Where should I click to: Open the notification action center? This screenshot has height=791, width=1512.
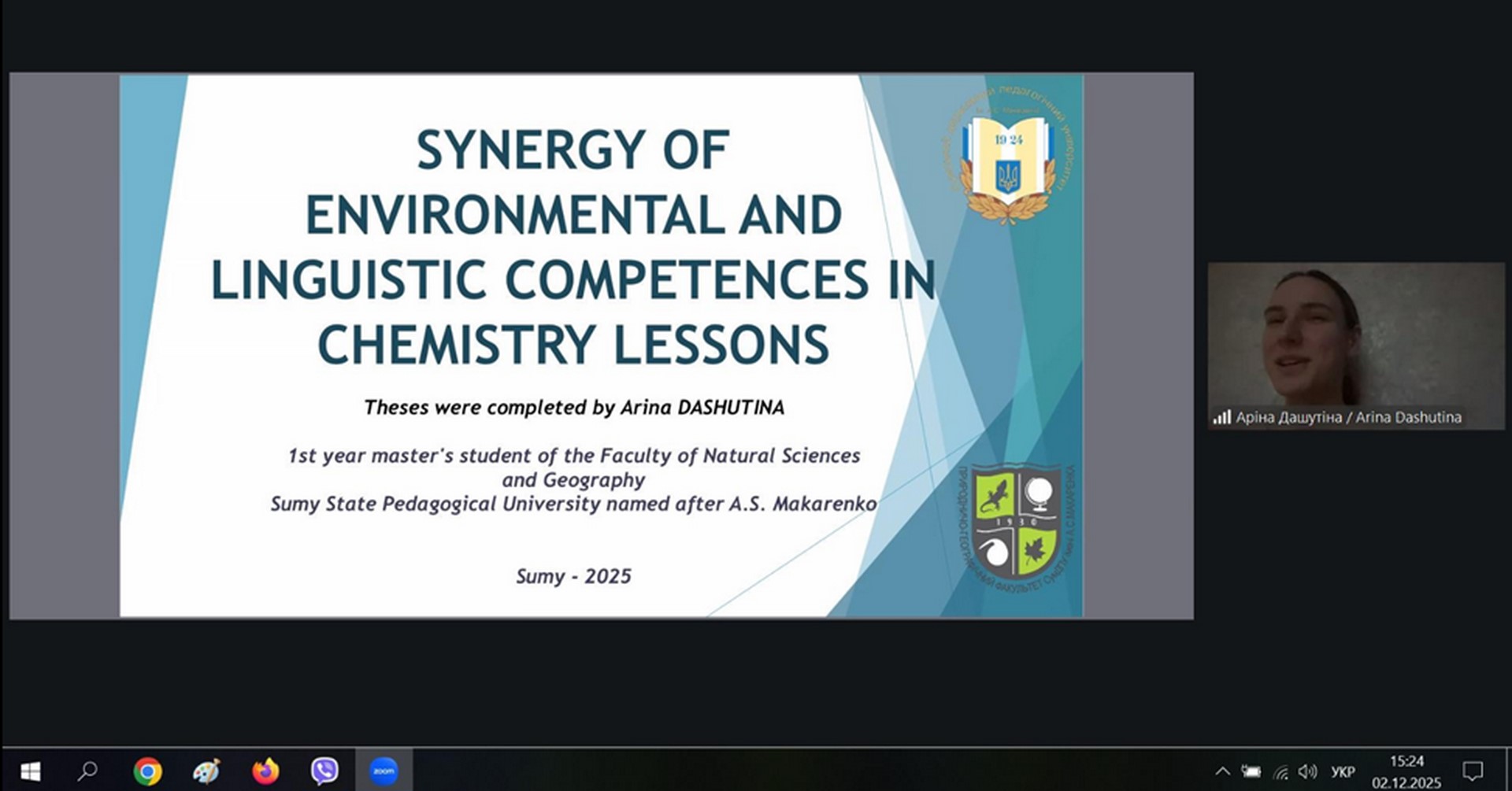click(1473, 771)
